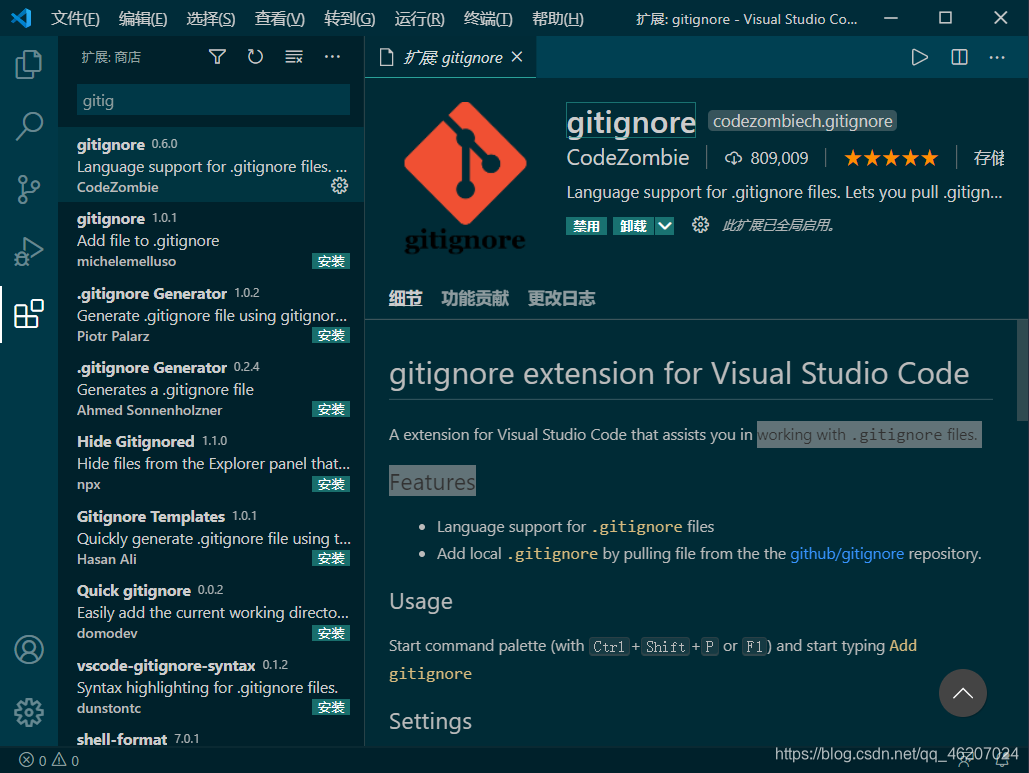Open the extensions panel more actions menu

pos(332,57)
